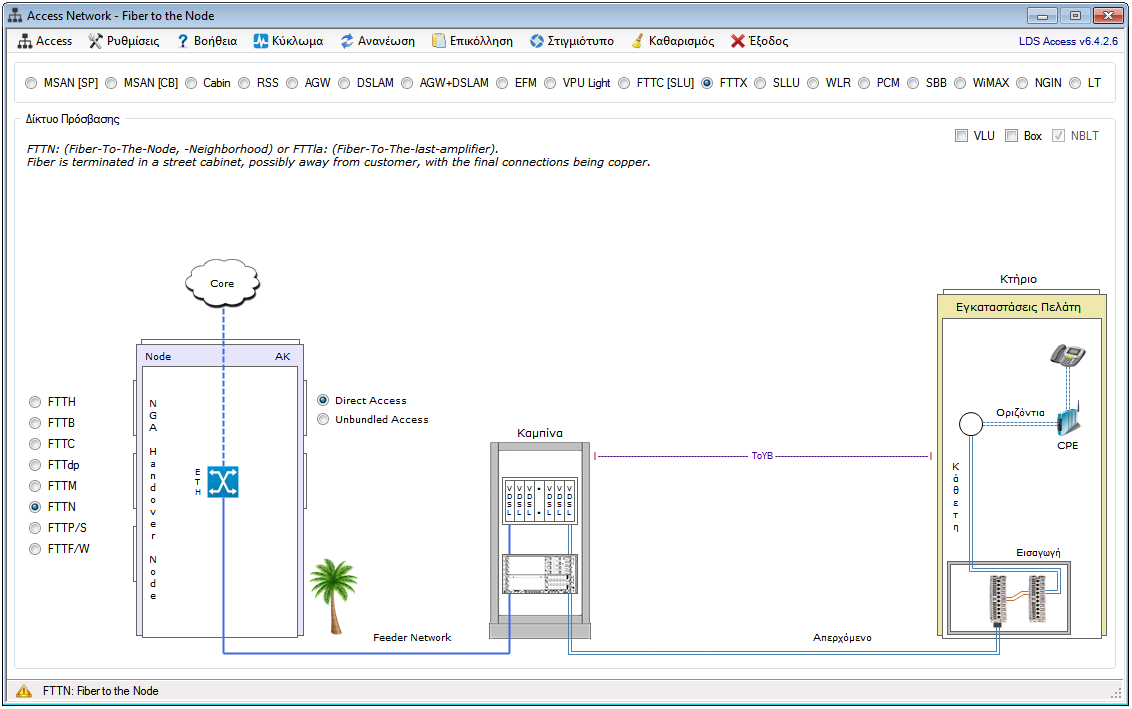Tick the Box checkbox
This screenshot has width=1132, height=709.
[1012, 136]
